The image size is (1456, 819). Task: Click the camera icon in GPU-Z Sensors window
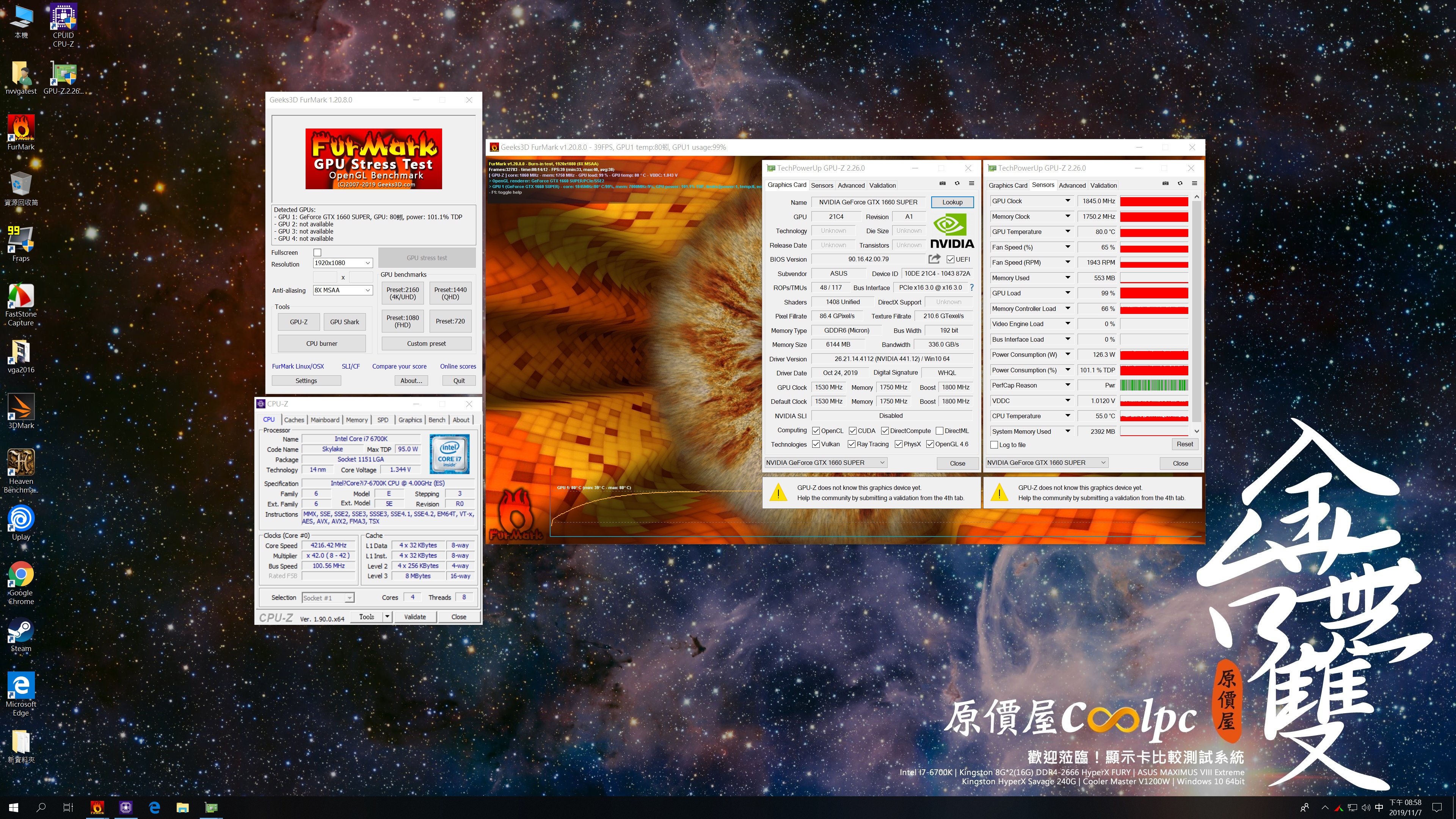(1165, 183)
